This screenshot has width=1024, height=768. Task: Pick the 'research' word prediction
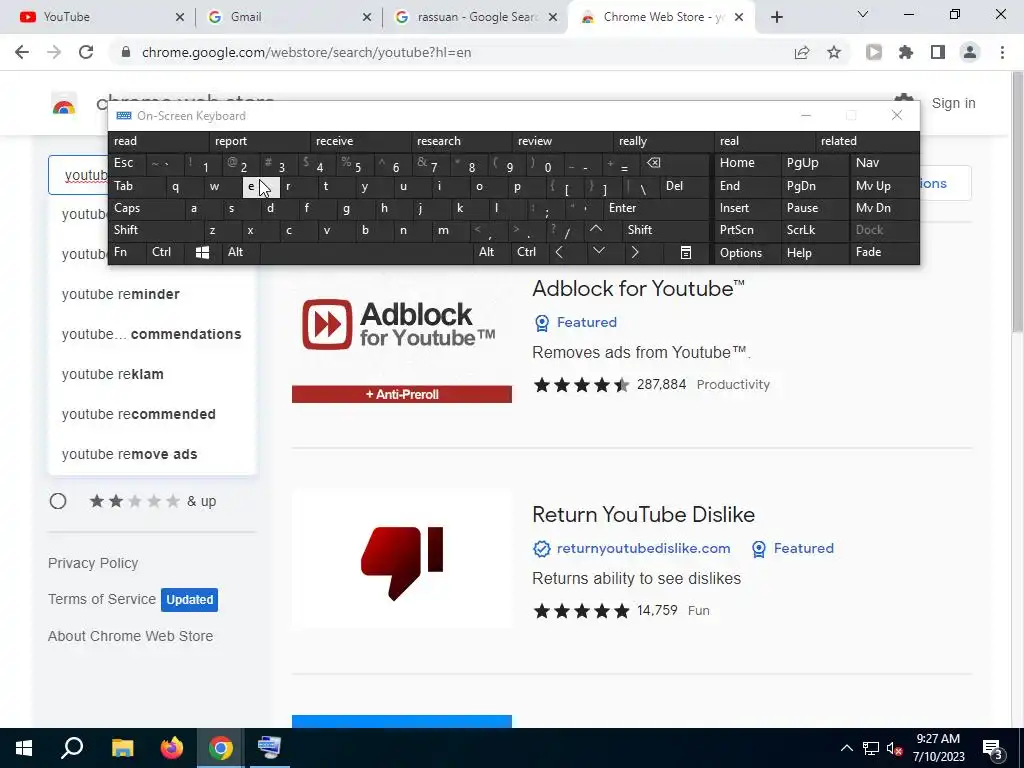pyautogui.click(x=462, y=141)
